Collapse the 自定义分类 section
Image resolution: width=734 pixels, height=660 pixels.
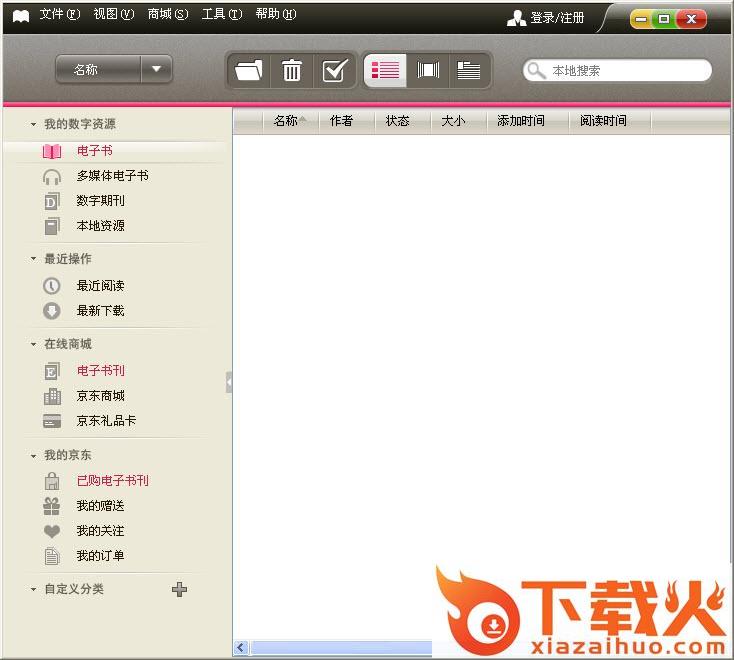point(33,589)
